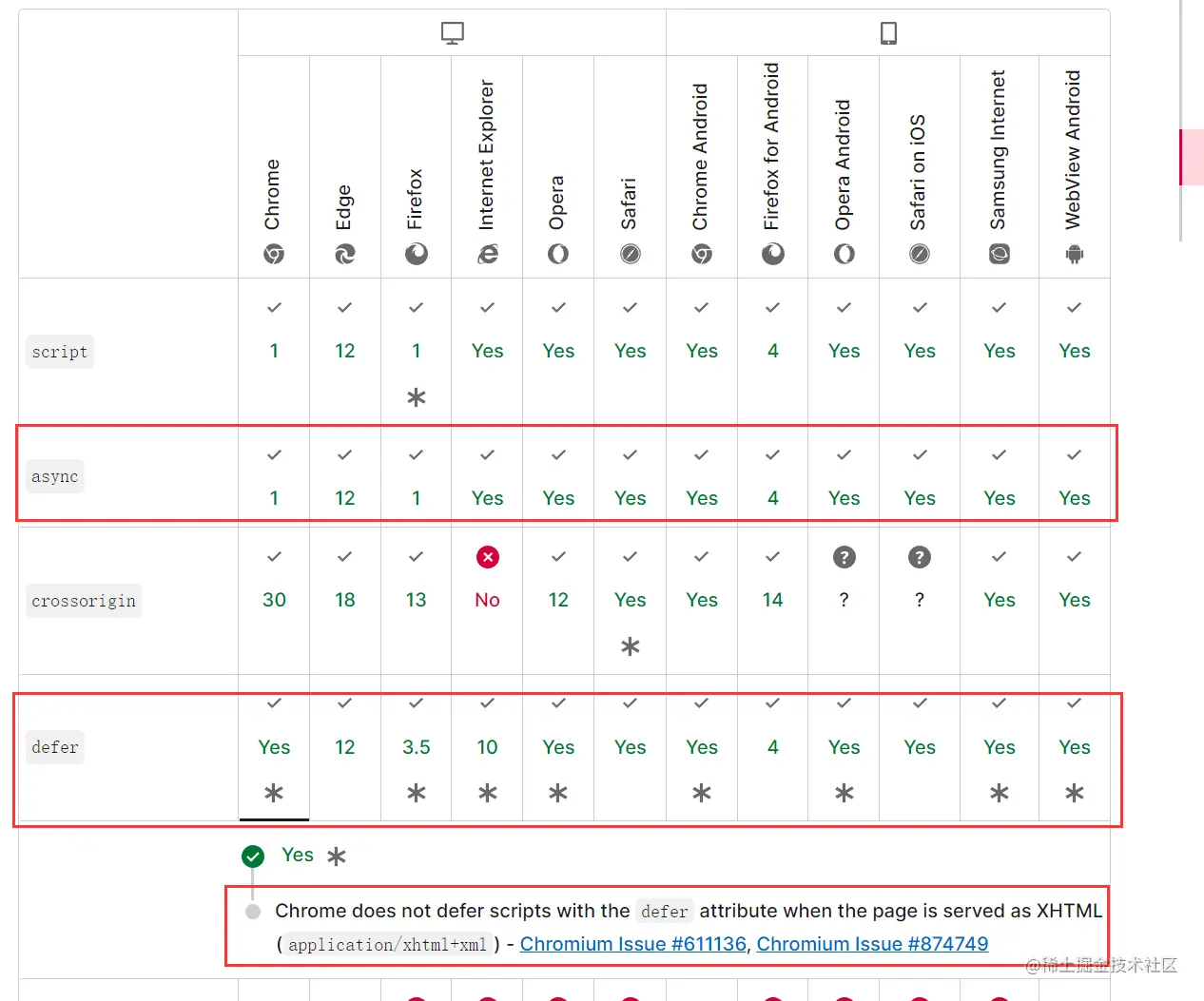Image resolution: width=1204 pixels, height=1001 pixels.
Task: Click the desktop platform icon
Action: click(453, 33)
